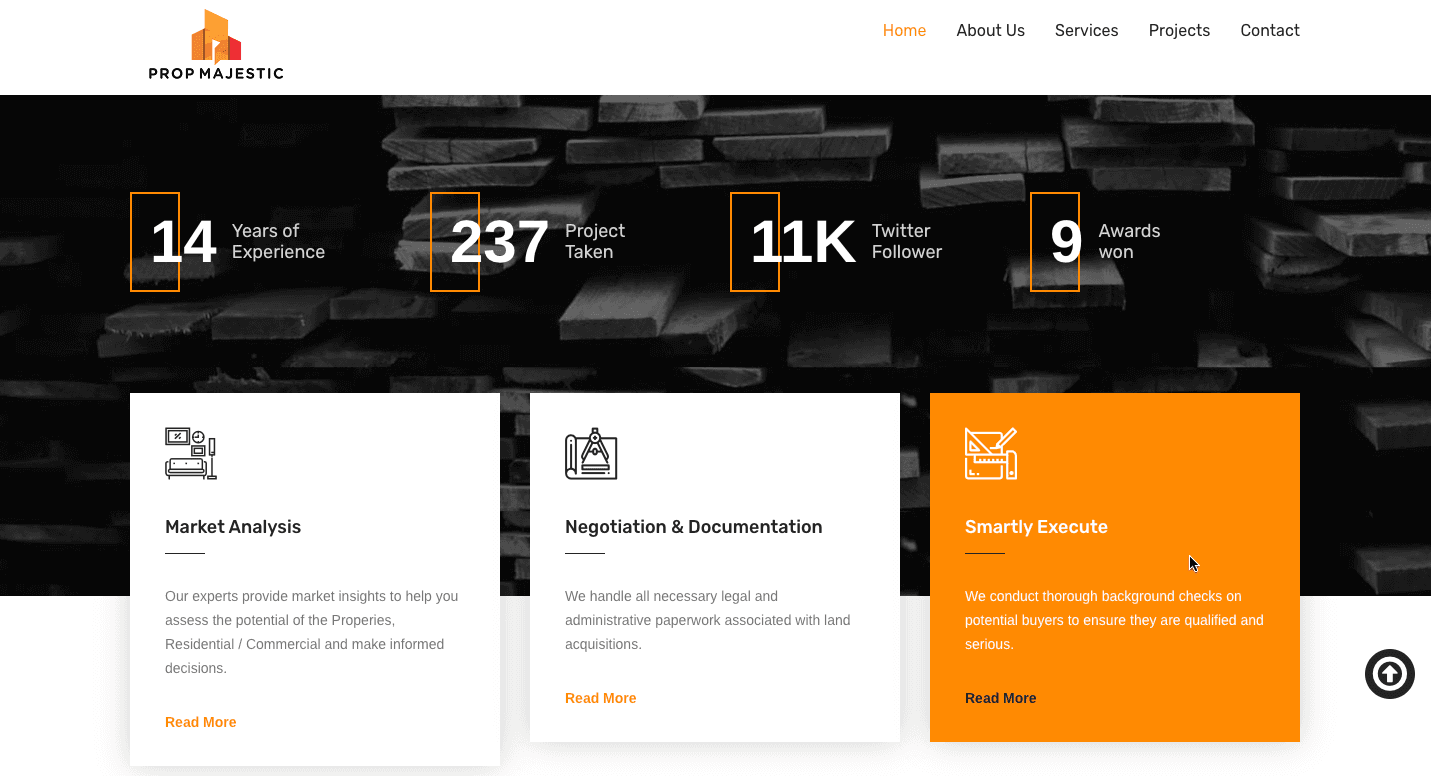Open the Services menu item
Image resolution: width=1431 pixels, height=776 pixels.
tap(1086, 31)
